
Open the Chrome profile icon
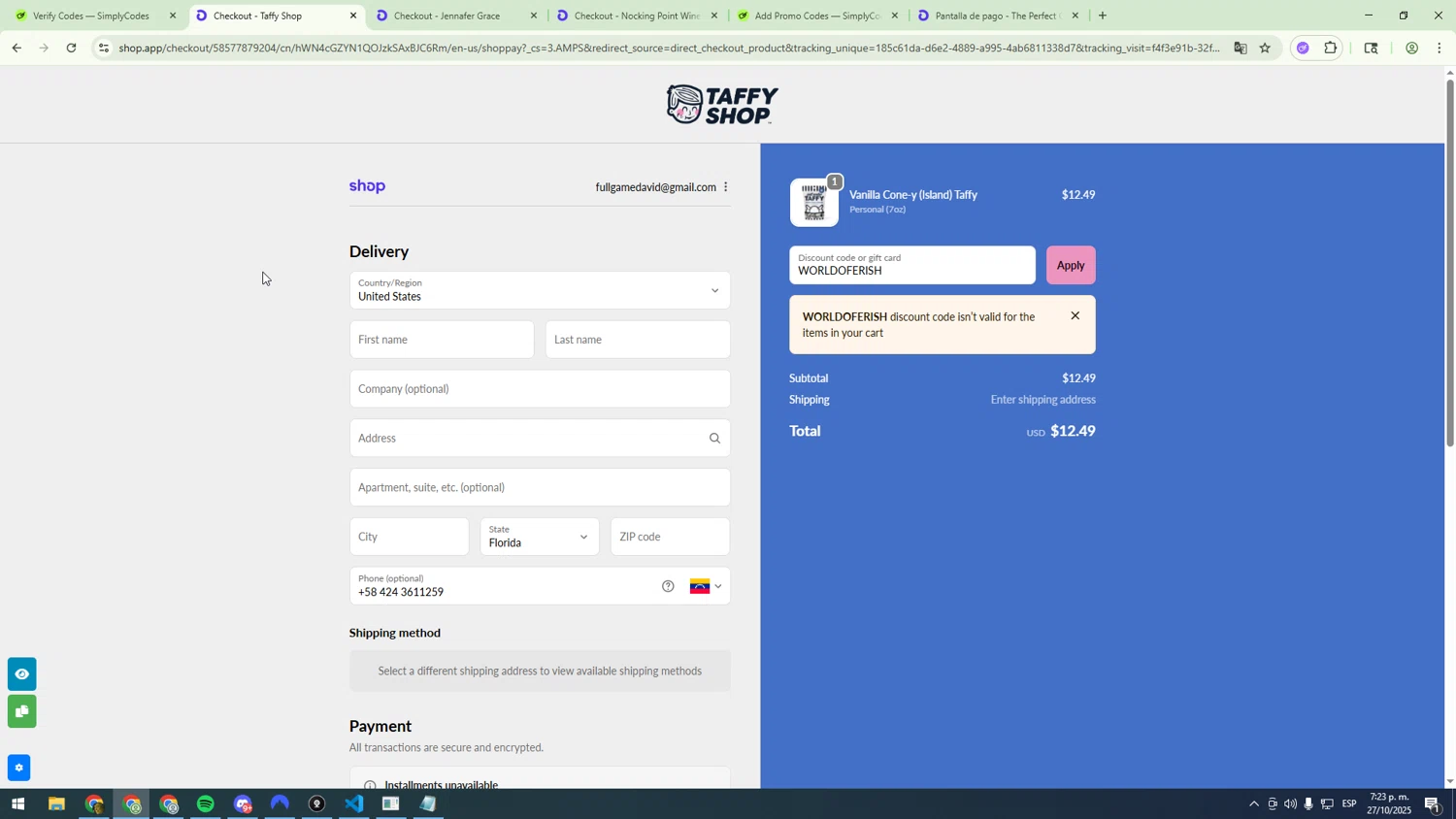click(1411, 48)
